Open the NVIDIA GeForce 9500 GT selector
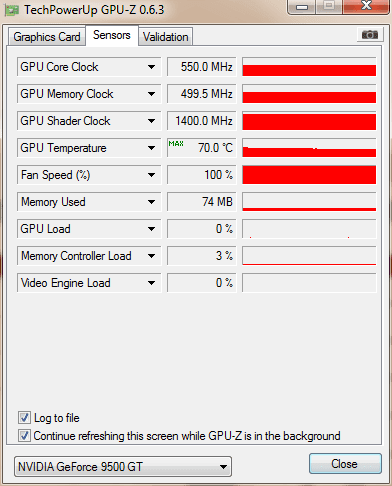 pyautogui.click(x=123, y=466)
